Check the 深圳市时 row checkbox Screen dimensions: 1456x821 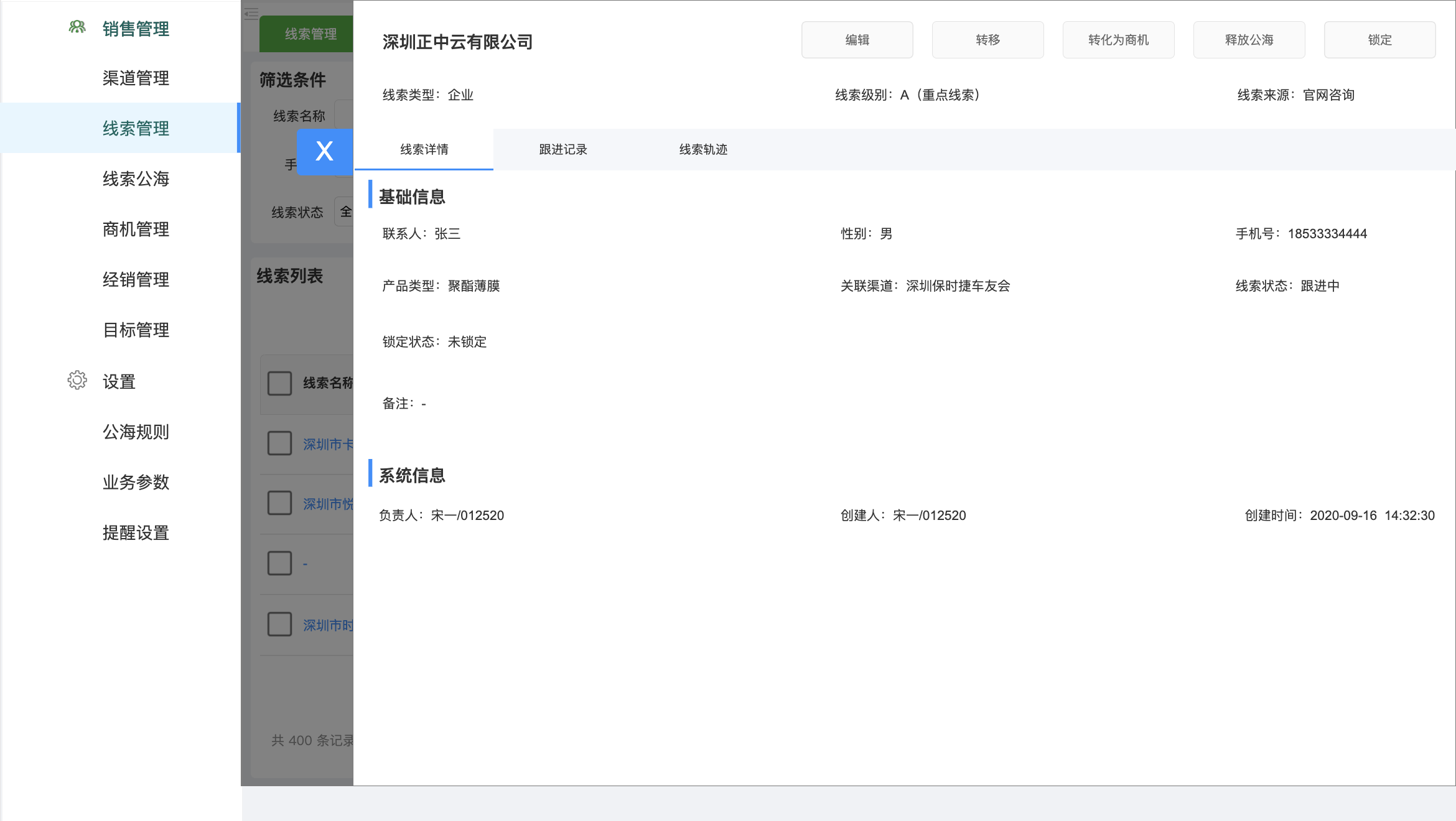(x=279, y=624)
